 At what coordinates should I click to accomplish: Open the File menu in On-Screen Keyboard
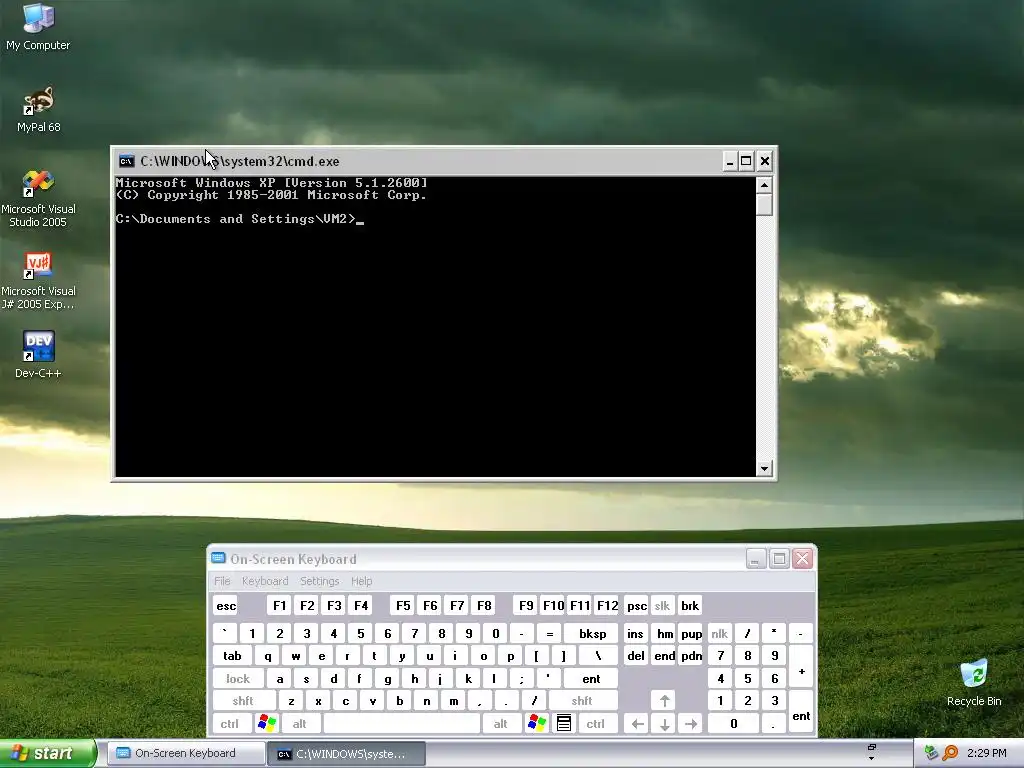(x=222, y=581)
